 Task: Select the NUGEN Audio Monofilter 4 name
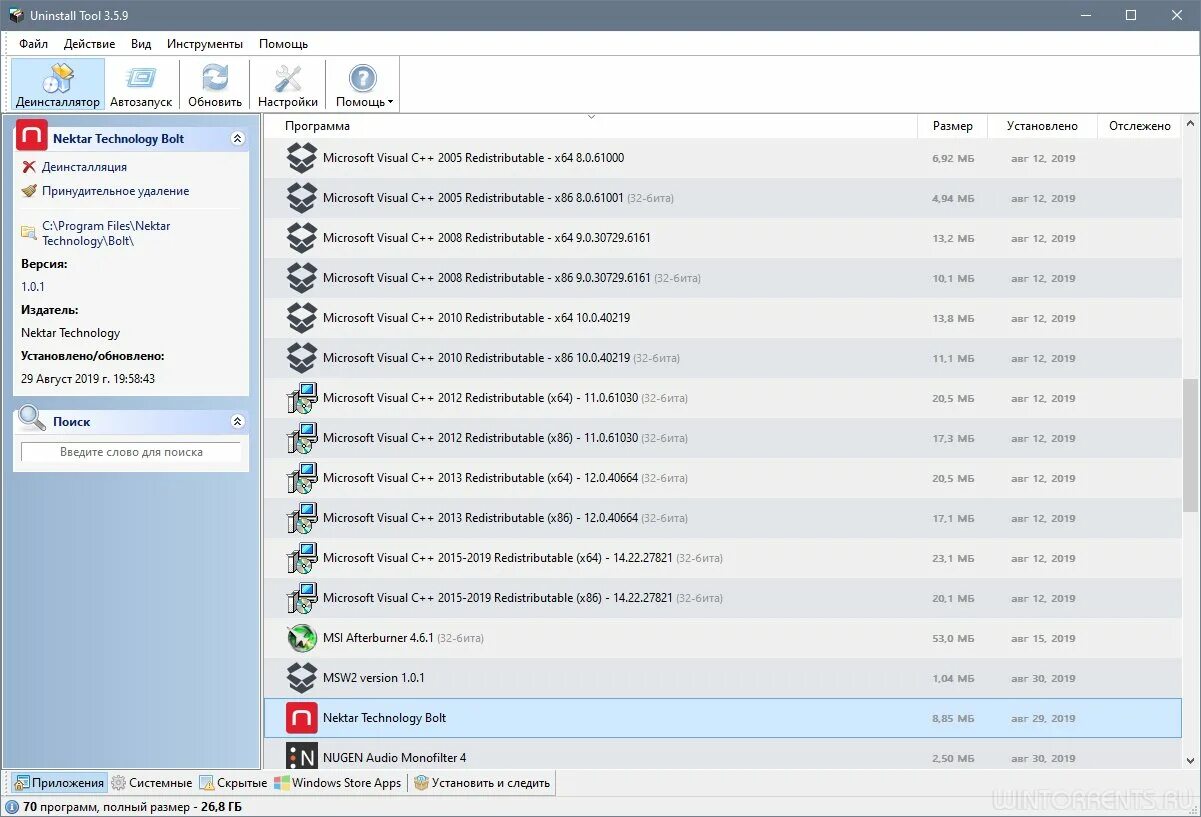tap(394, 758)
